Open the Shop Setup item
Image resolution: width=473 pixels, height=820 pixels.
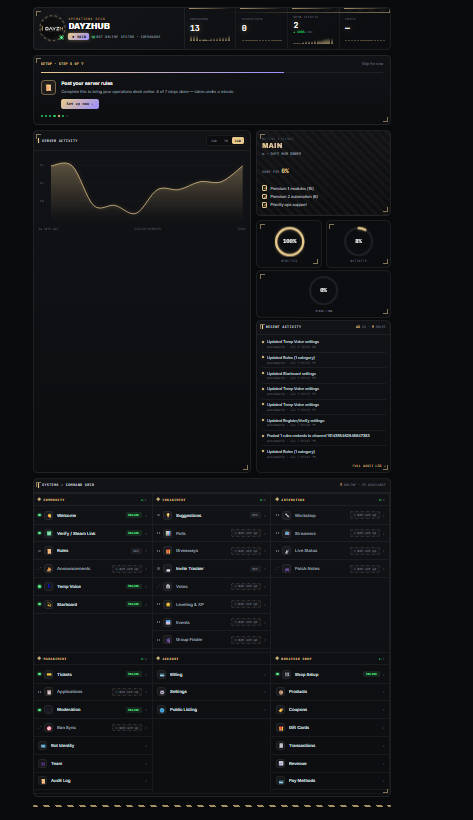[331, 675]
